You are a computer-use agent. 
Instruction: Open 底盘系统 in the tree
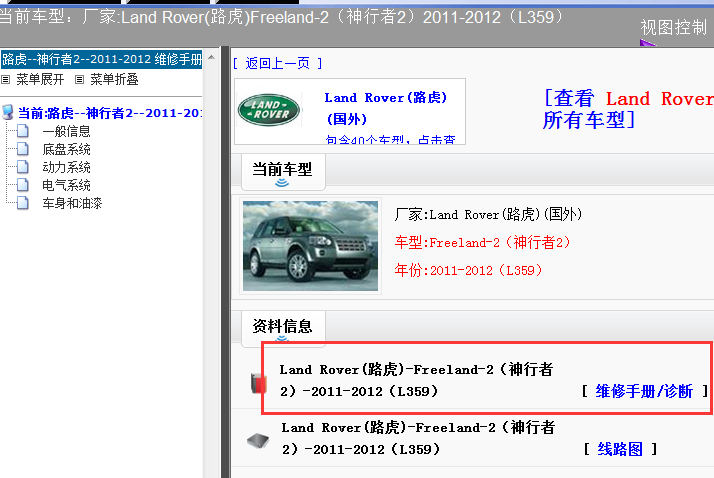tap(66, 149)
